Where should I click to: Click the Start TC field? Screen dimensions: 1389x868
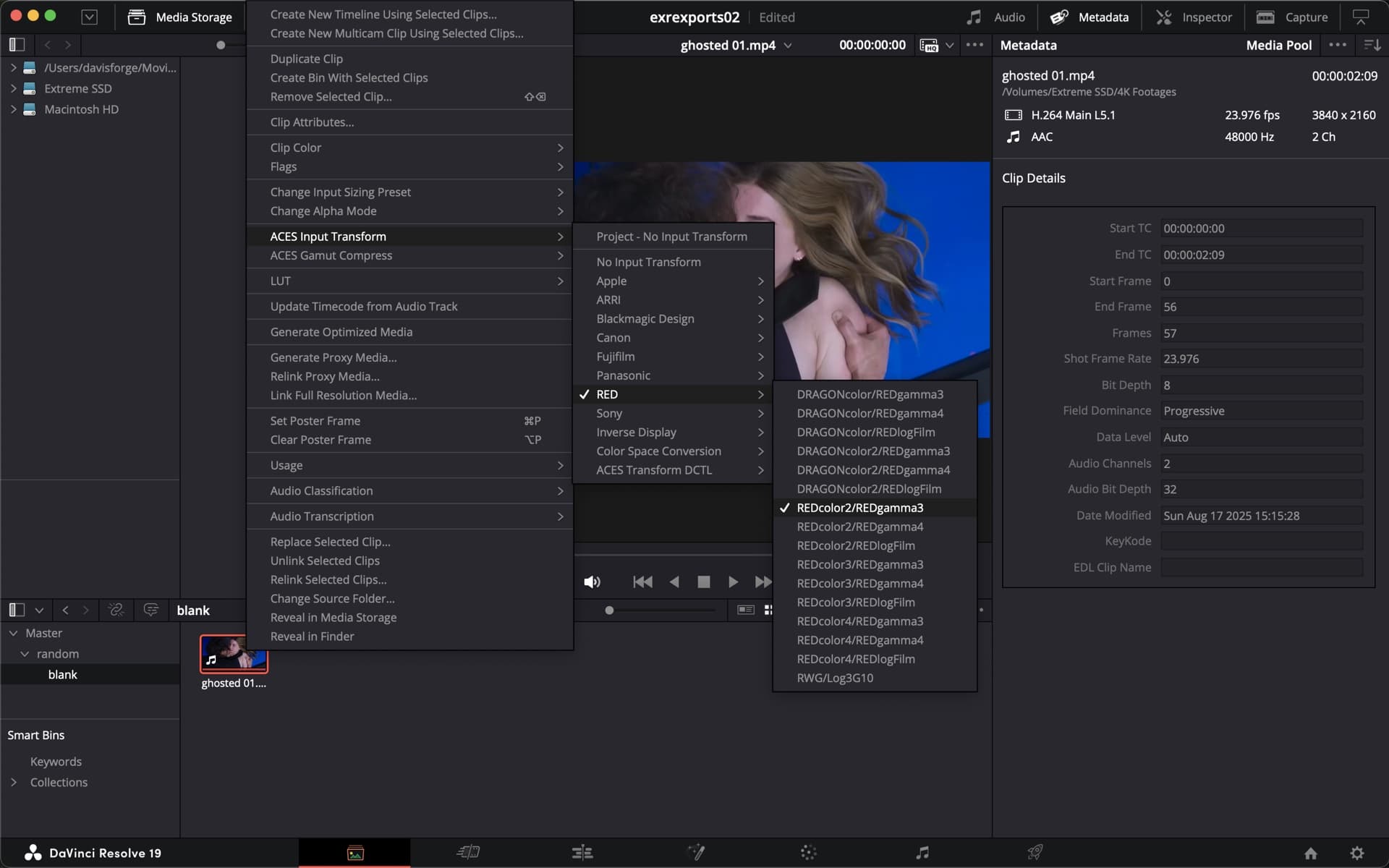click(1262, 229)
